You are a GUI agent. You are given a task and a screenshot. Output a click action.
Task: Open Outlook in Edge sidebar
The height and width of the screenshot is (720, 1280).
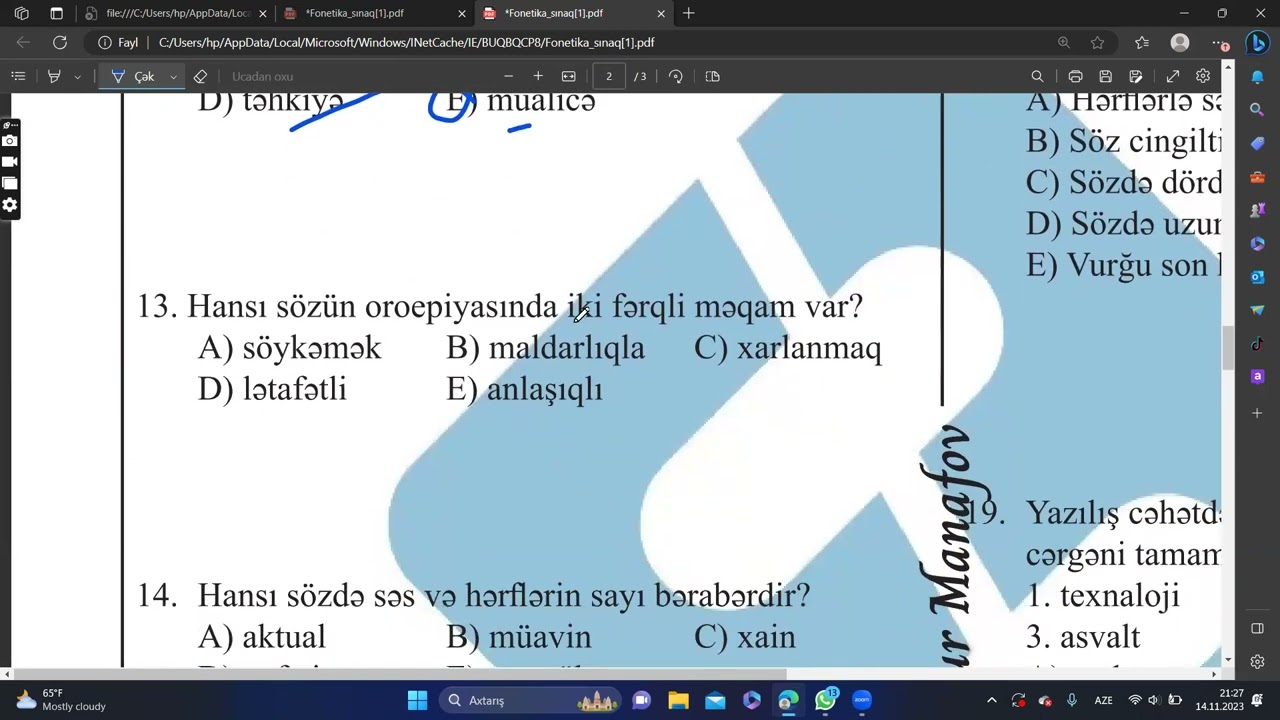click(1257, 277)
